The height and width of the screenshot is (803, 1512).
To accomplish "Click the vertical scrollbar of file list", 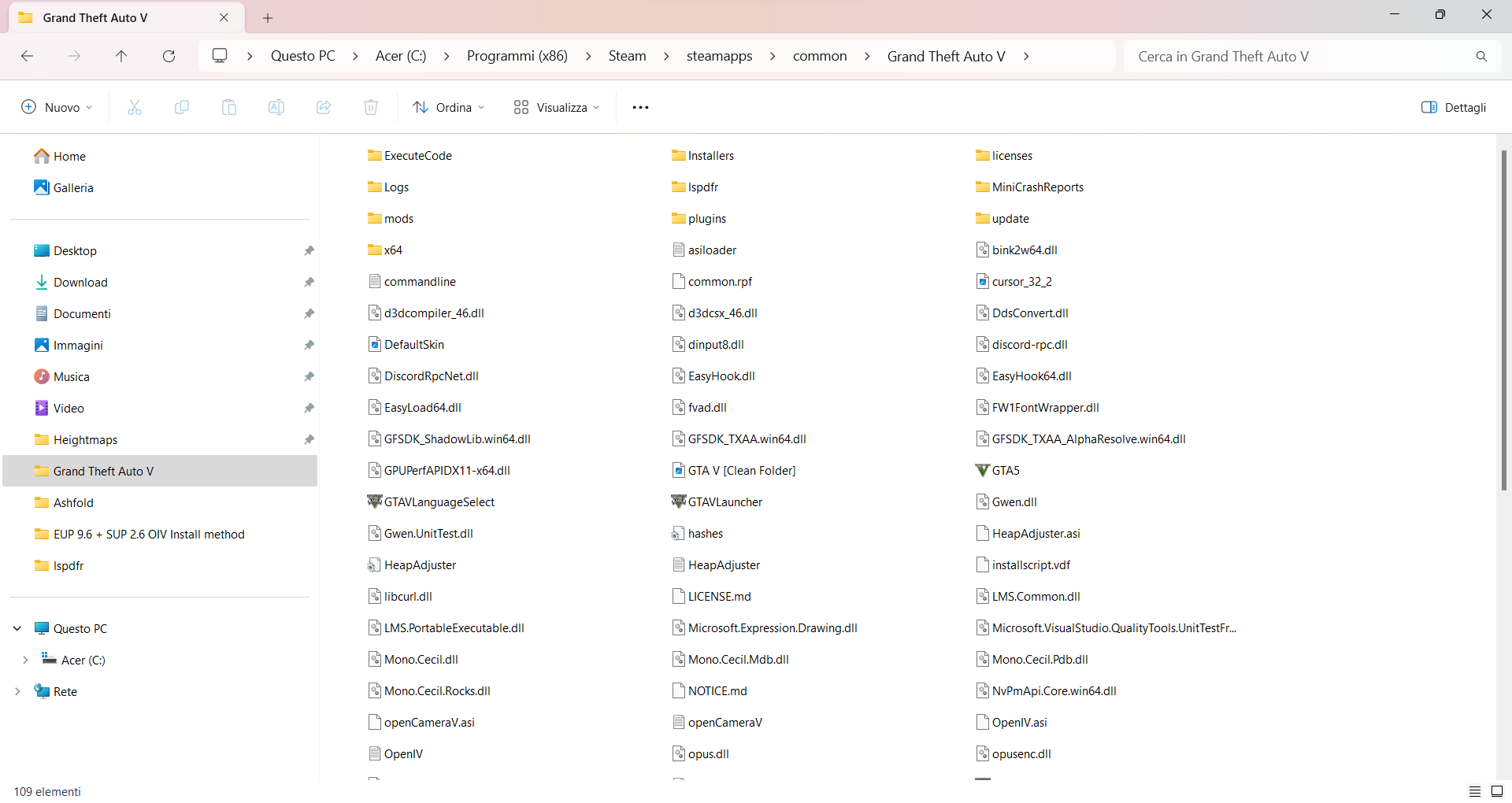I will point(1503,320).
